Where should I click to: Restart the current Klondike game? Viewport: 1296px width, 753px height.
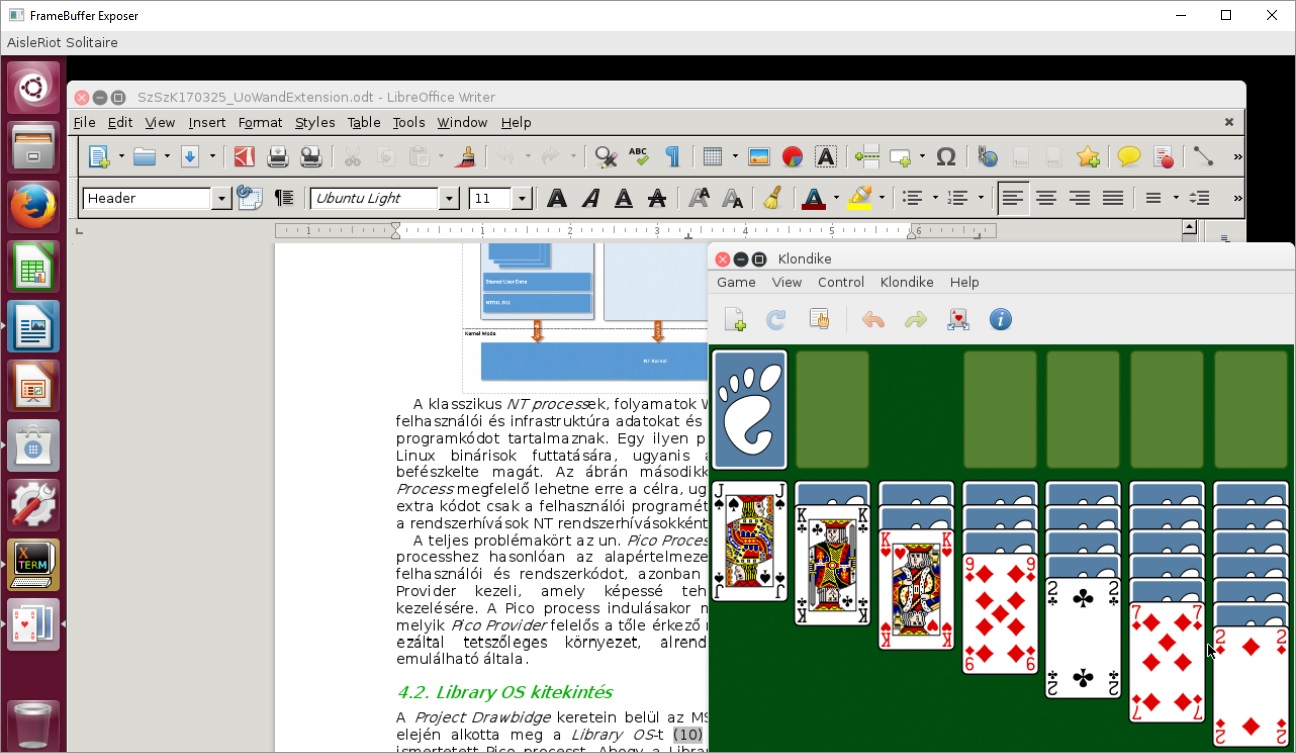[776, 320]
